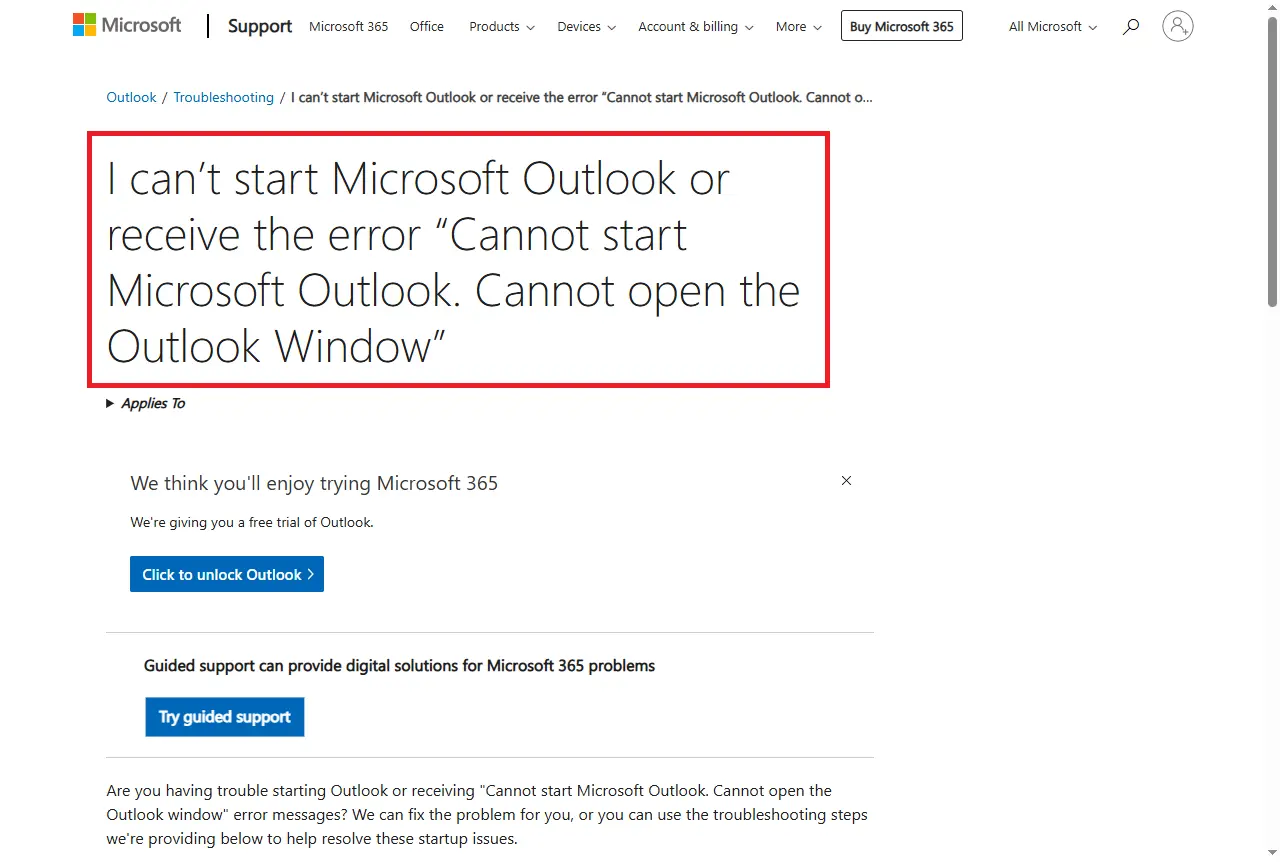1280x862 pixels.
Task: Click the Microsoft logo
Action: coord(127,26)
